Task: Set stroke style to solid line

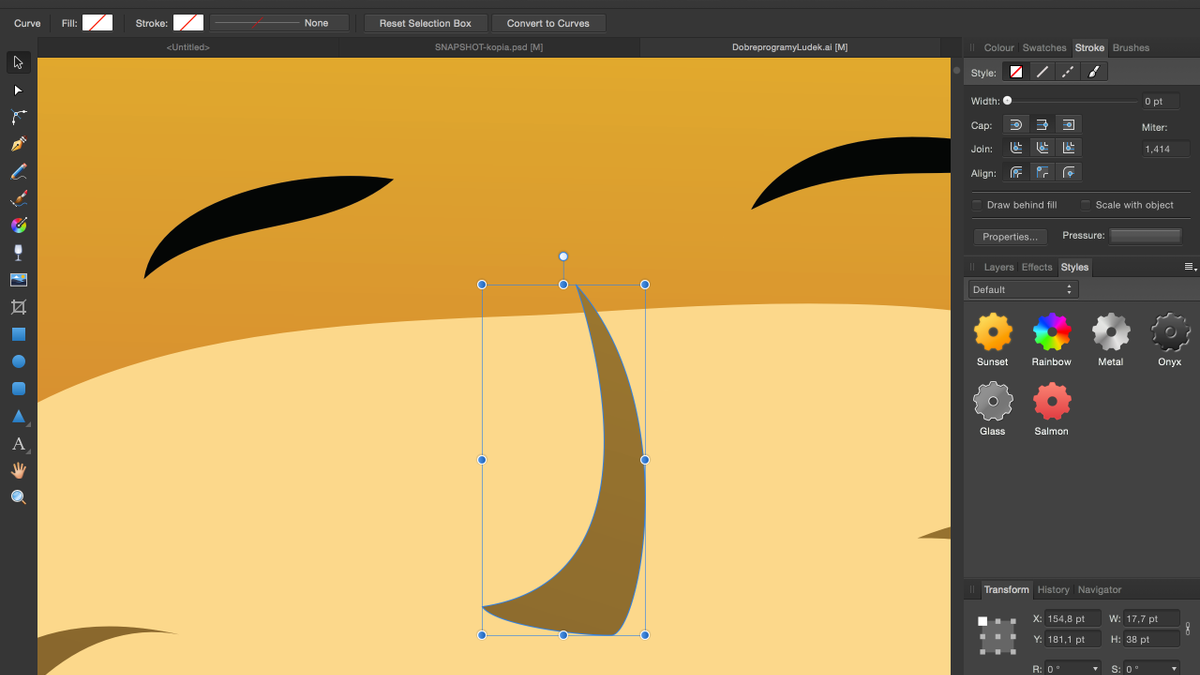Action: (1042, 72)
